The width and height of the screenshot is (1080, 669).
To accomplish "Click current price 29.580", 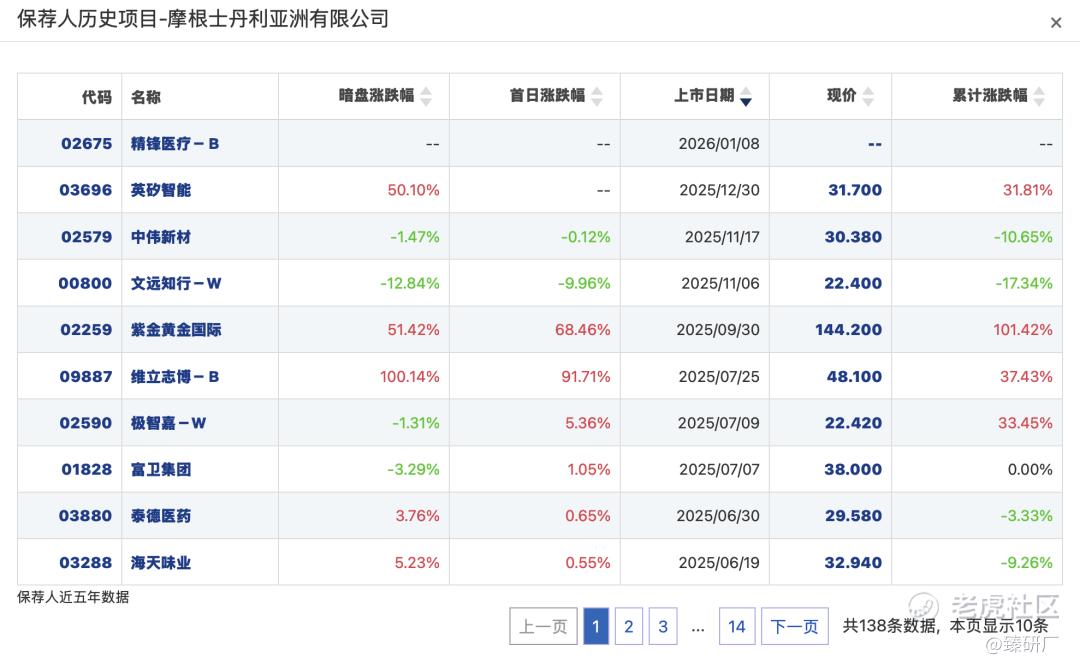I will 853,516.
